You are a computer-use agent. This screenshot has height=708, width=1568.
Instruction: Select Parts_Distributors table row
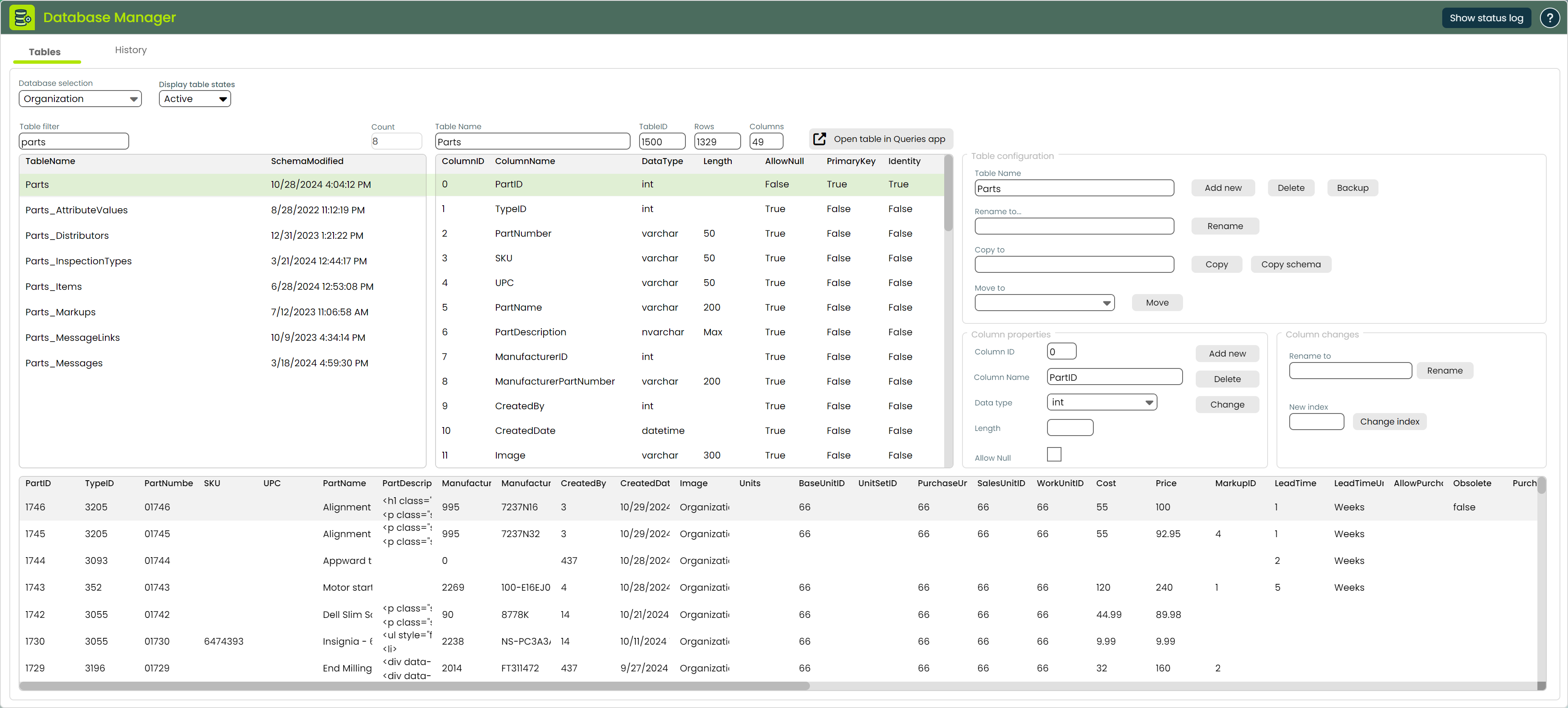point(223,235)
